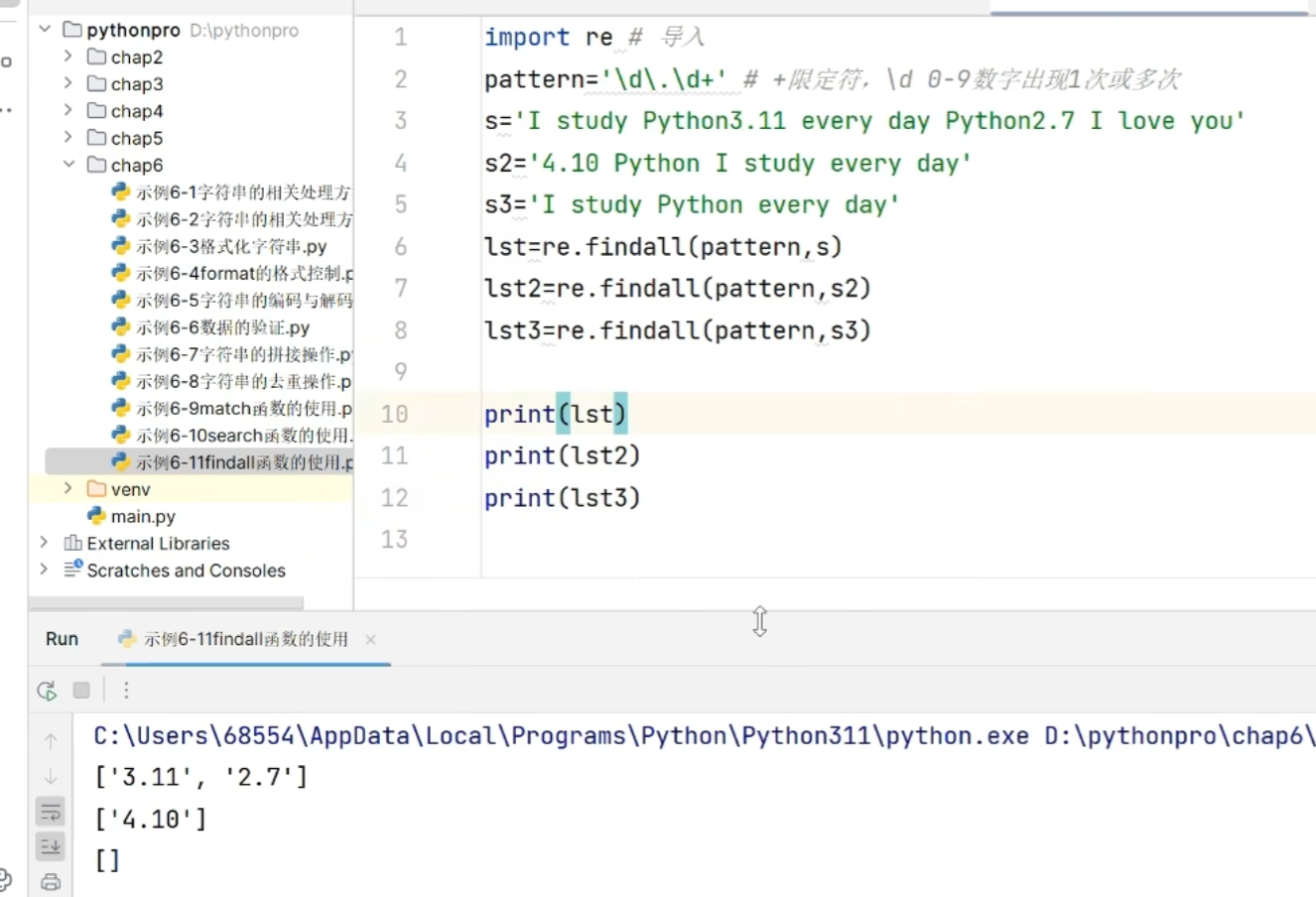Open 示例6-4format的格式控制 file
The width and height of the screenshot is (1316, 897).
pos(244,273)
